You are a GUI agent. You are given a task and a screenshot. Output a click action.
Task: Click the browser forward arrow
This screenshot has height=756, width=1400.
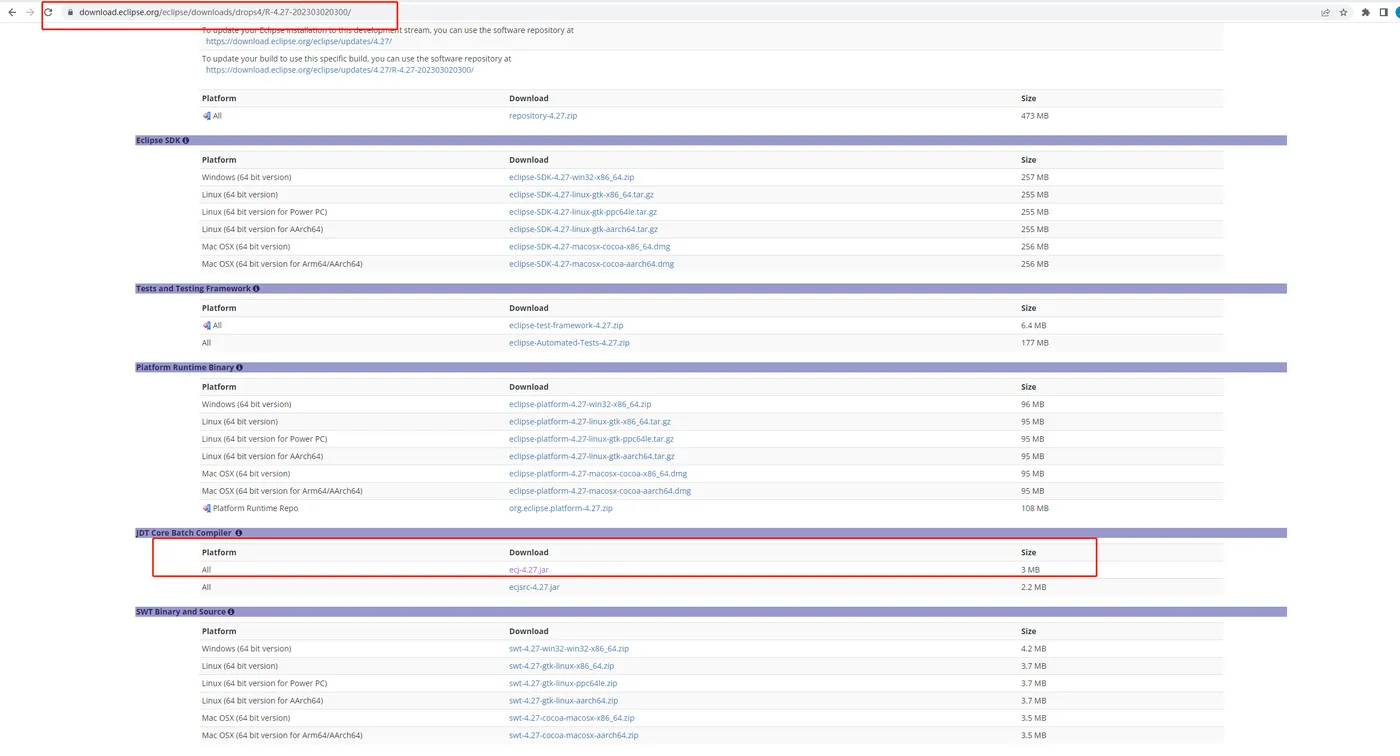(29, 12)
